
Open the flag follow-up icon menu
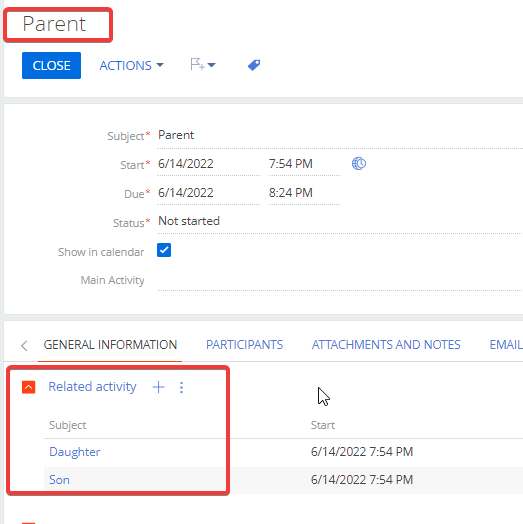tap(203, 64)
